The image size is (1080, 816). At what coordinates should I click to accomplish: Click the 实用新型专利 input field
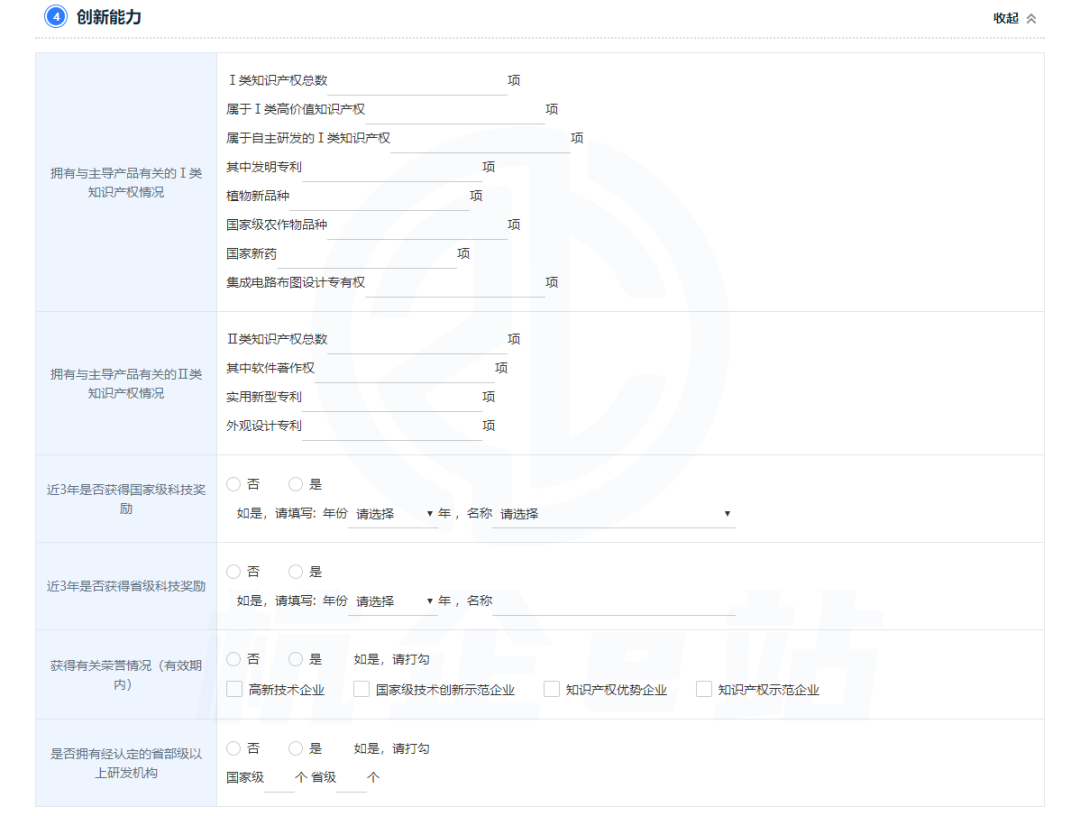pyautogui.click(x=391, y=398)
